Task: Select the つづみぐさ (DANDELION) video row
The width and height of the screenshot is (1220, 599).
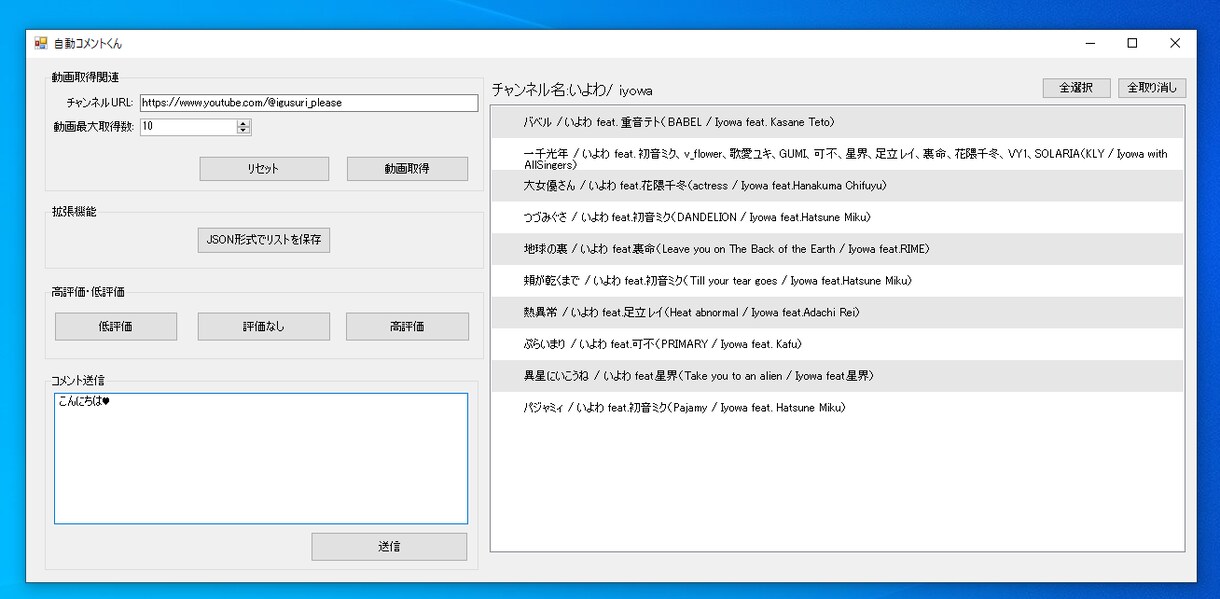Action: (836, 217)
